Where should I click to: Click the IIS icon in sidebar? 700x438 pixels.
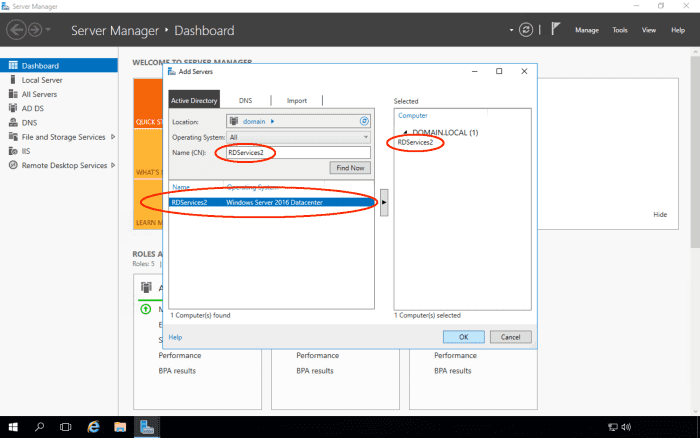[13, 151]
